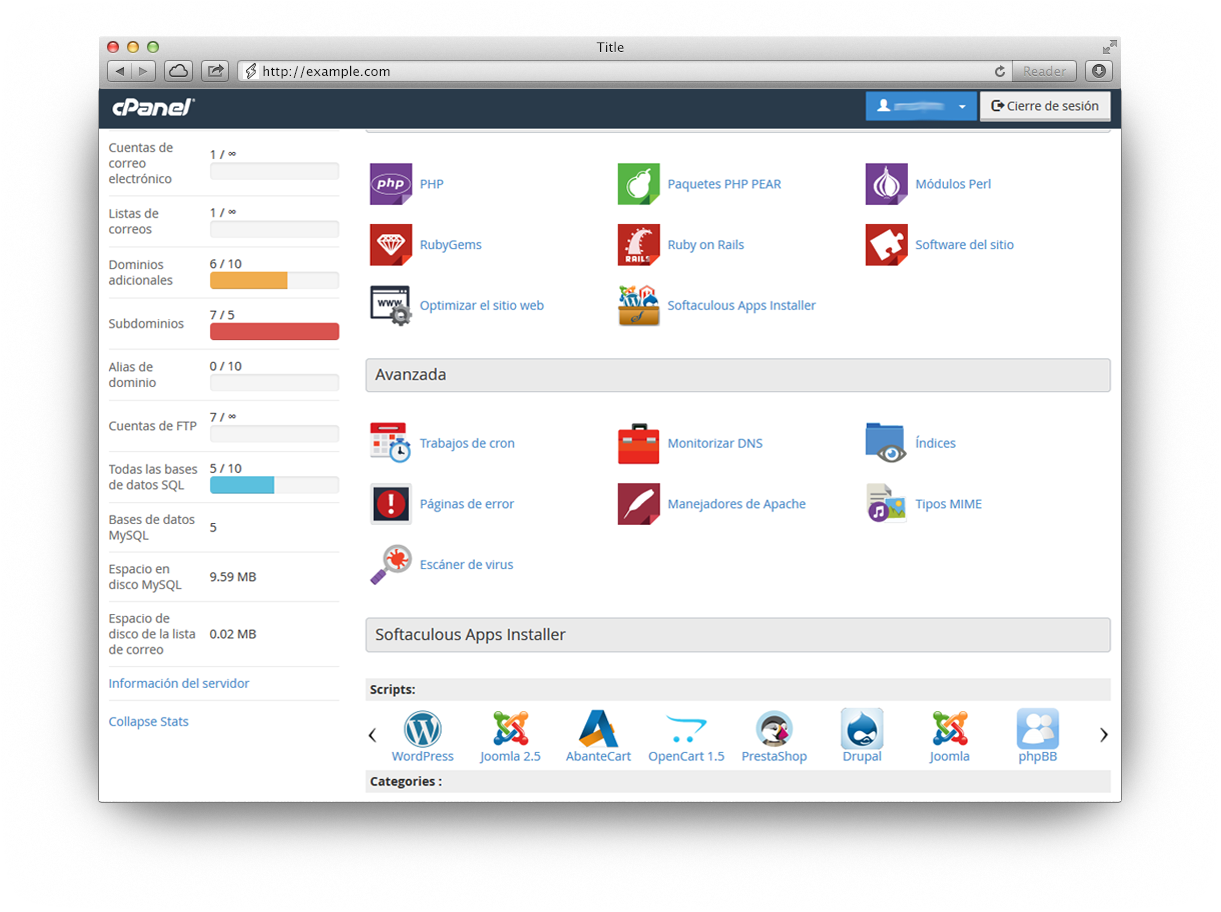Open the PHP icon

(390, 184)
